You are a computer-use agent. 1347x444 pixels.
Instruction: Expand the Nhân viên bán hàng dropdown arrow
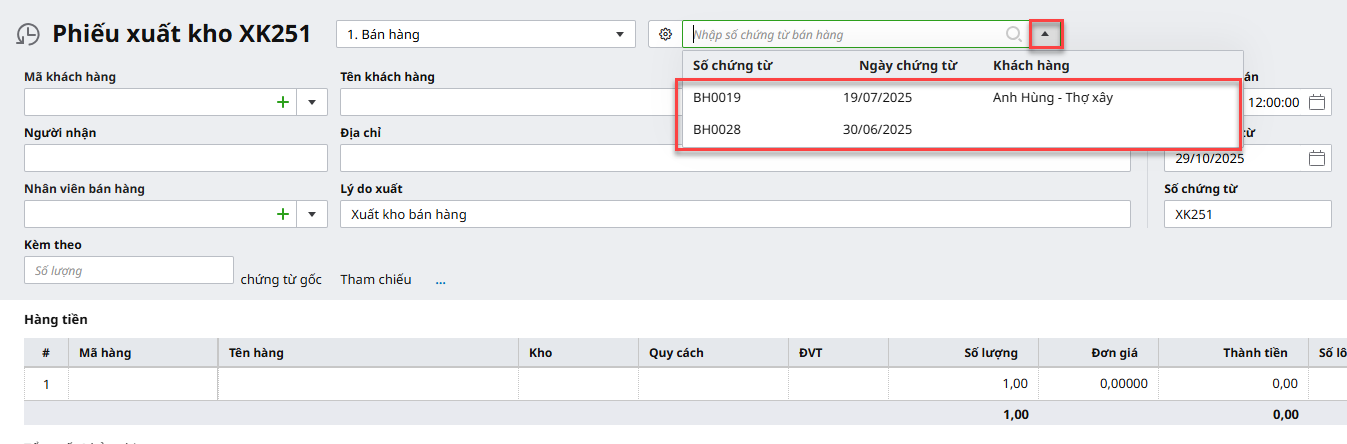pyautogui.click(x=312, y=214)
